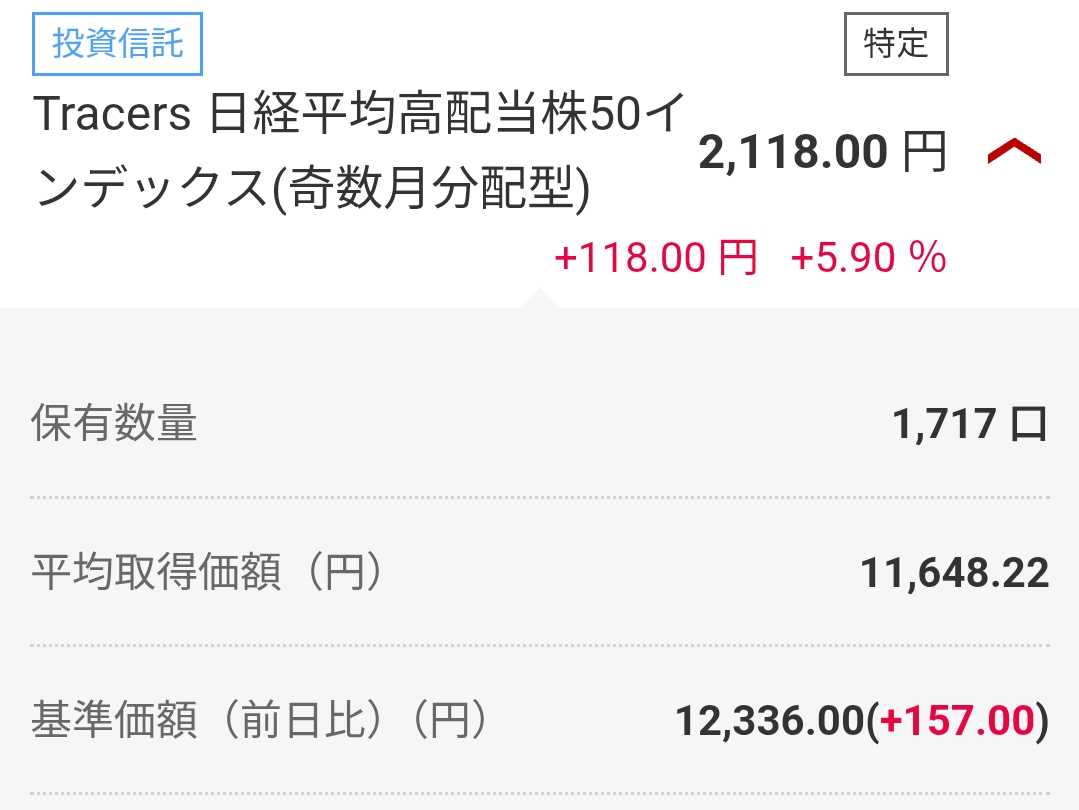1079x810 pixels.
Task: Select the 基準価額(前日比)(円) row label
Action: (x=259, y=720)
